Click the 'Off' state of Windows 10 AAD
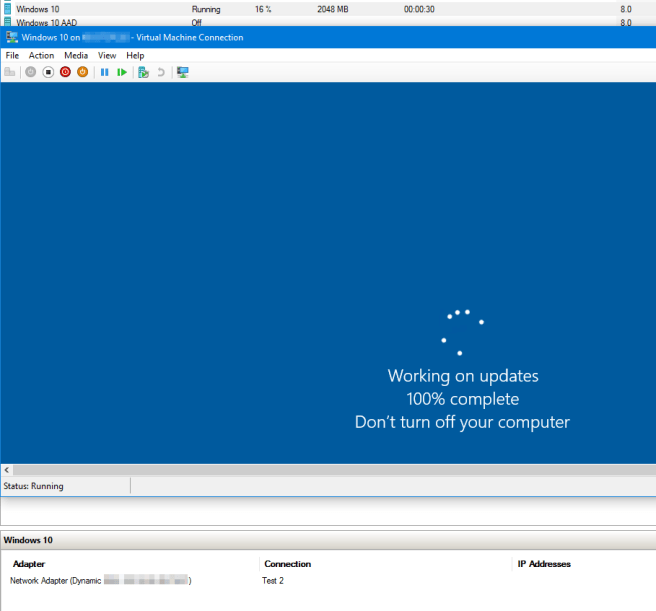The width and height of the screenshot is (656, 611). 197,22
